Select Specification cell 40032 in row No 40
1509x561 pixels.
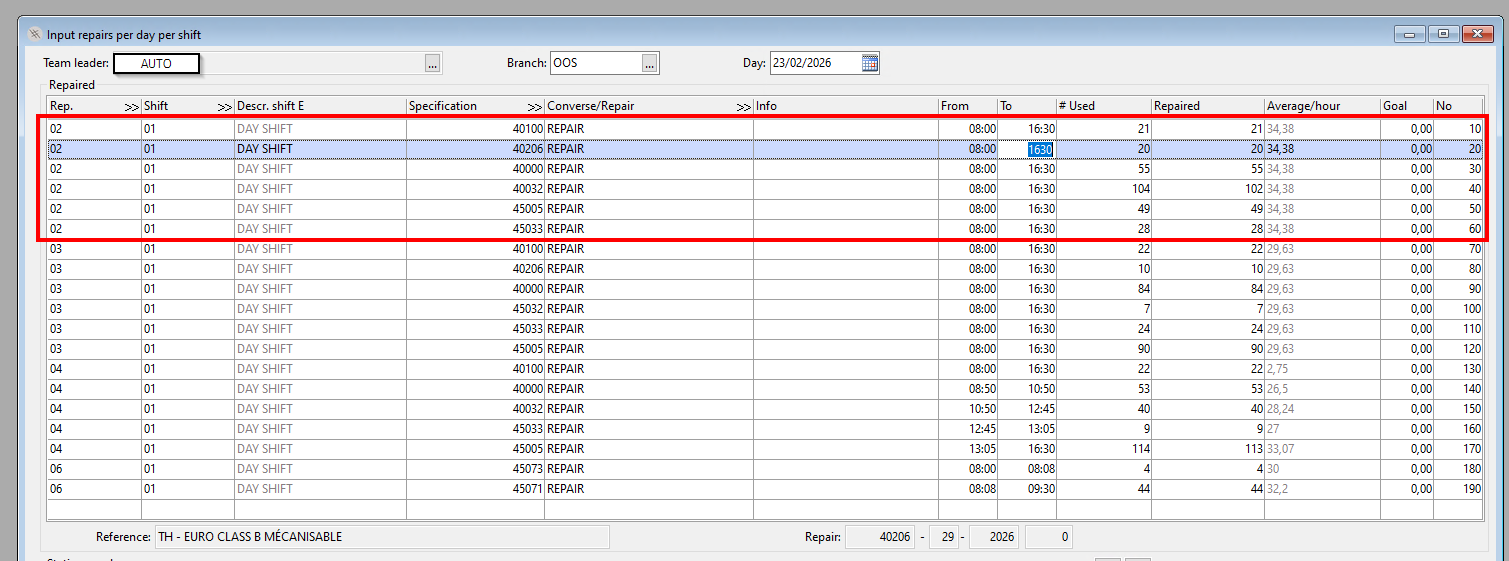click(475, 189)
